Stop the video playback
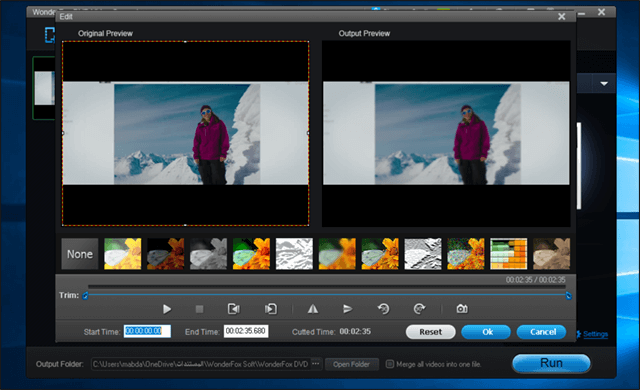 (x=199, y=309)
